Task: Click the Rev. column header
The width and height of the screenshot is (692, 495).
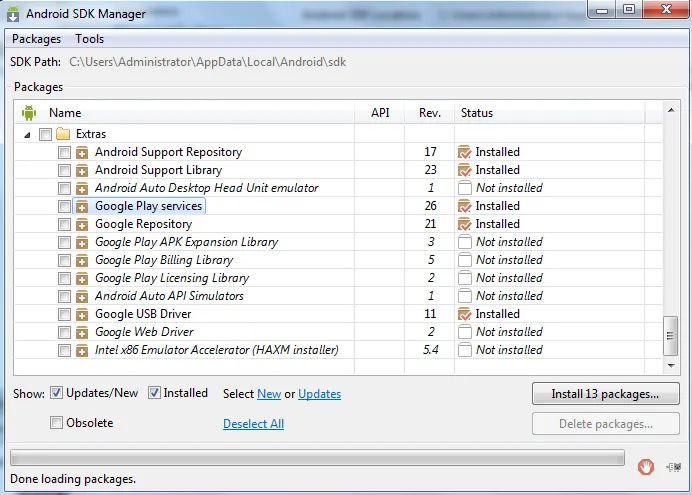Action: pos(430,113)
